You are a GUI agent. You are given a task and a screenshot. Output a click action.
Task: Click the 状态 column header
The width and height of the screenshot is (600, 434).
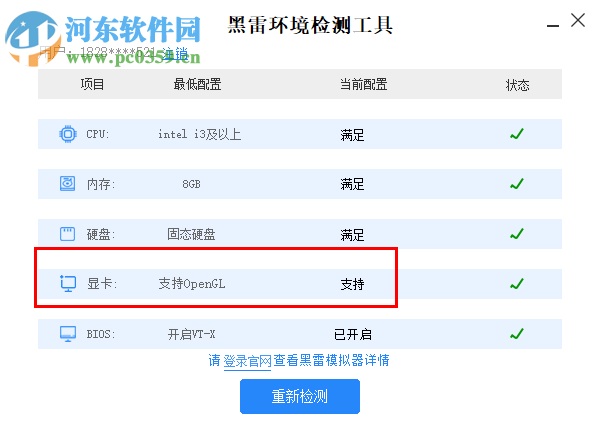tap(517, 85)
